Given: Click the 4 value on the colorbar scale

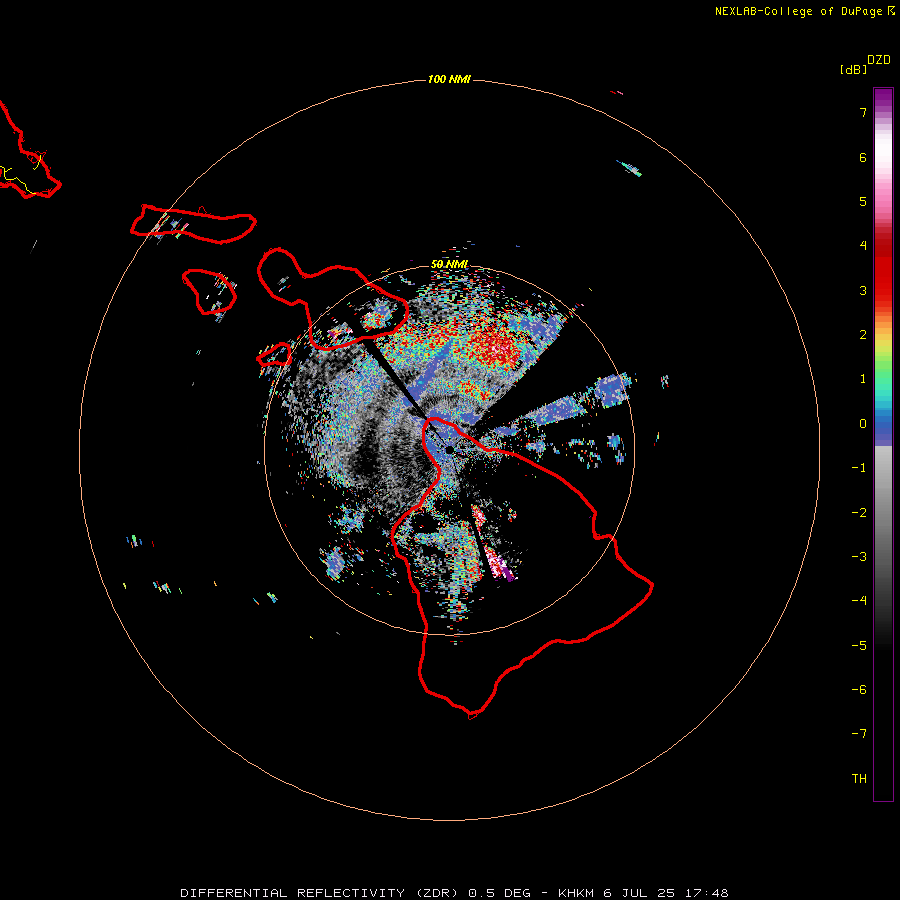Looking at the screenshot, I should [x=863, y=246].
